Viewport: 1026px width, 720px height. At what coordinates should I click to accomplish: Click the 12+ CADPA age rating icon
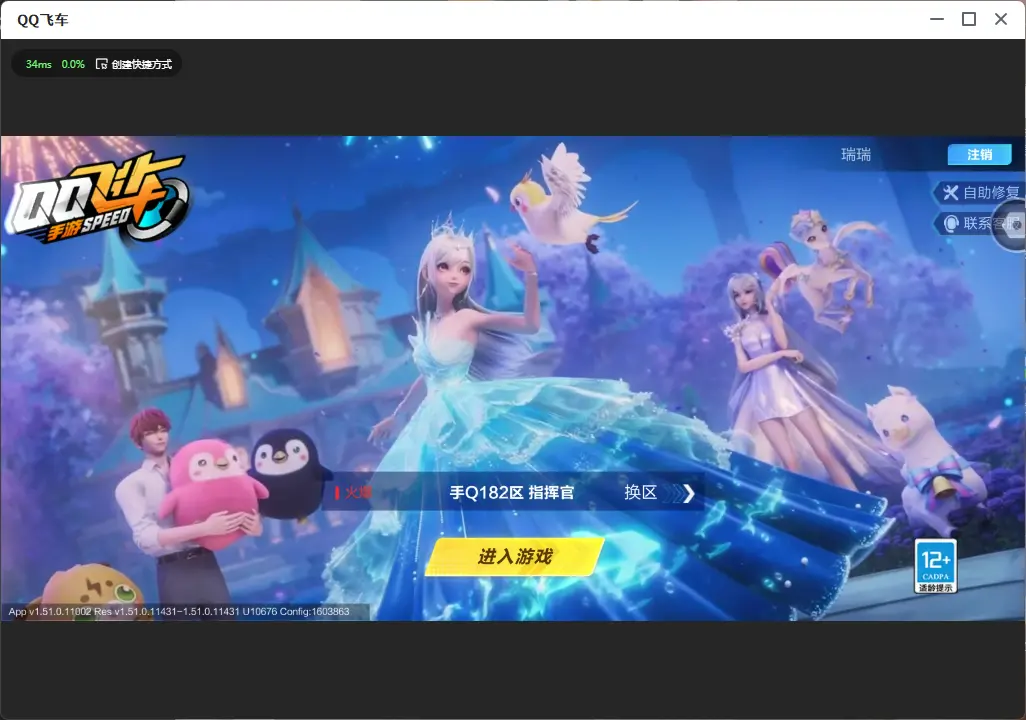click(935, 566)
